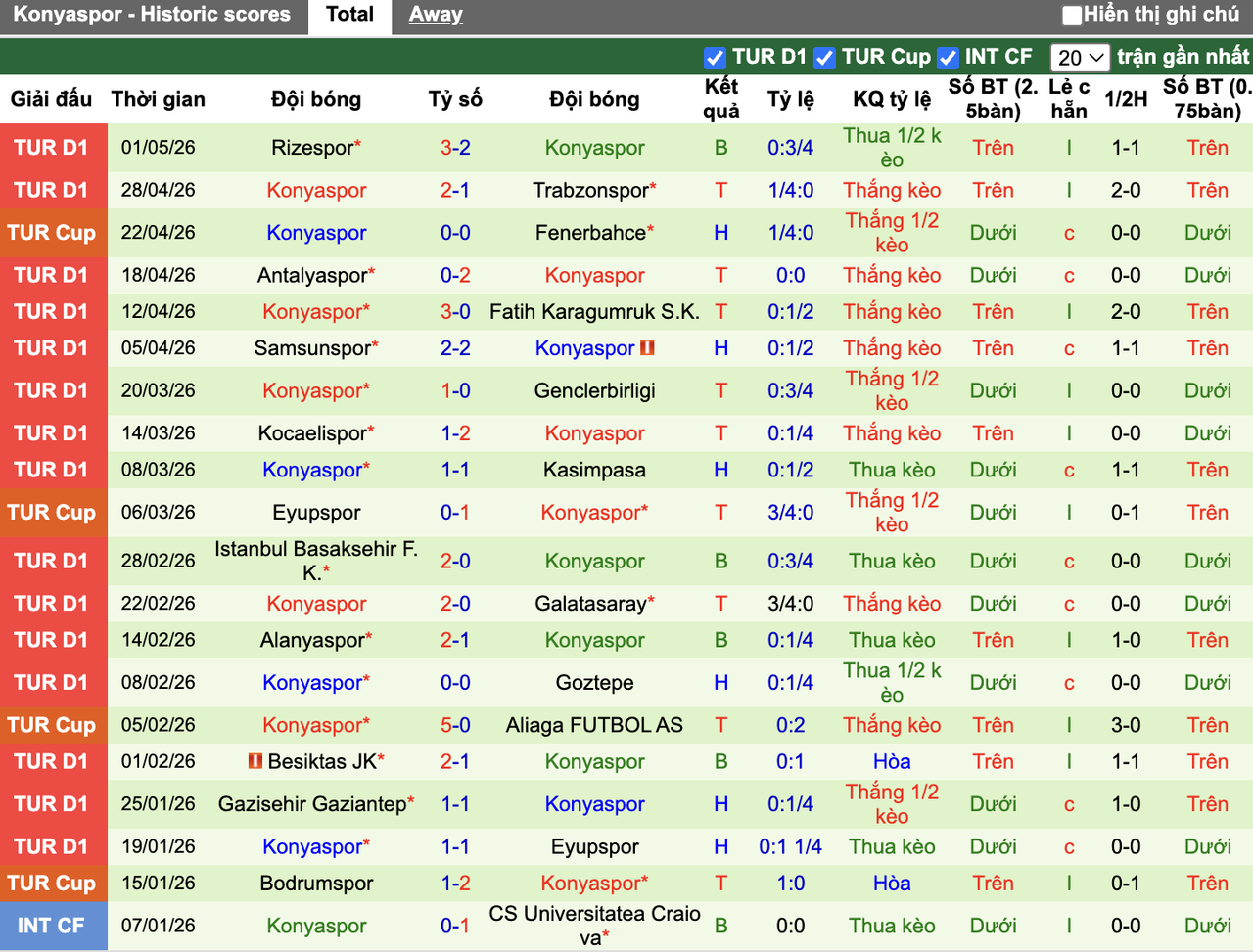Viewport: 1253px width, 952px height.
Task: Click the Tỷ số column header
Action: tap(455, 99)
